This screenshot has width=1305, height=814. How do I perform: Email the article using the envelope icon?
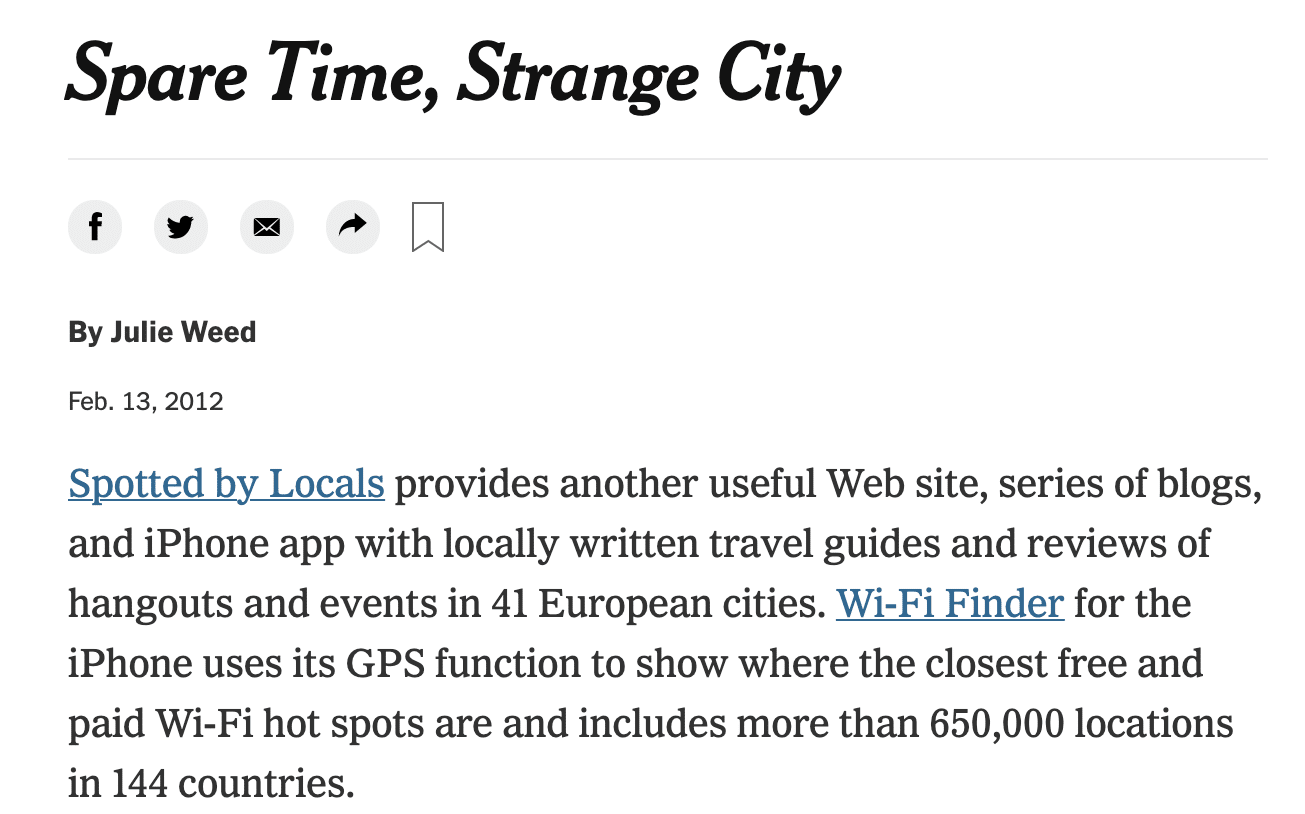[267, 227]
